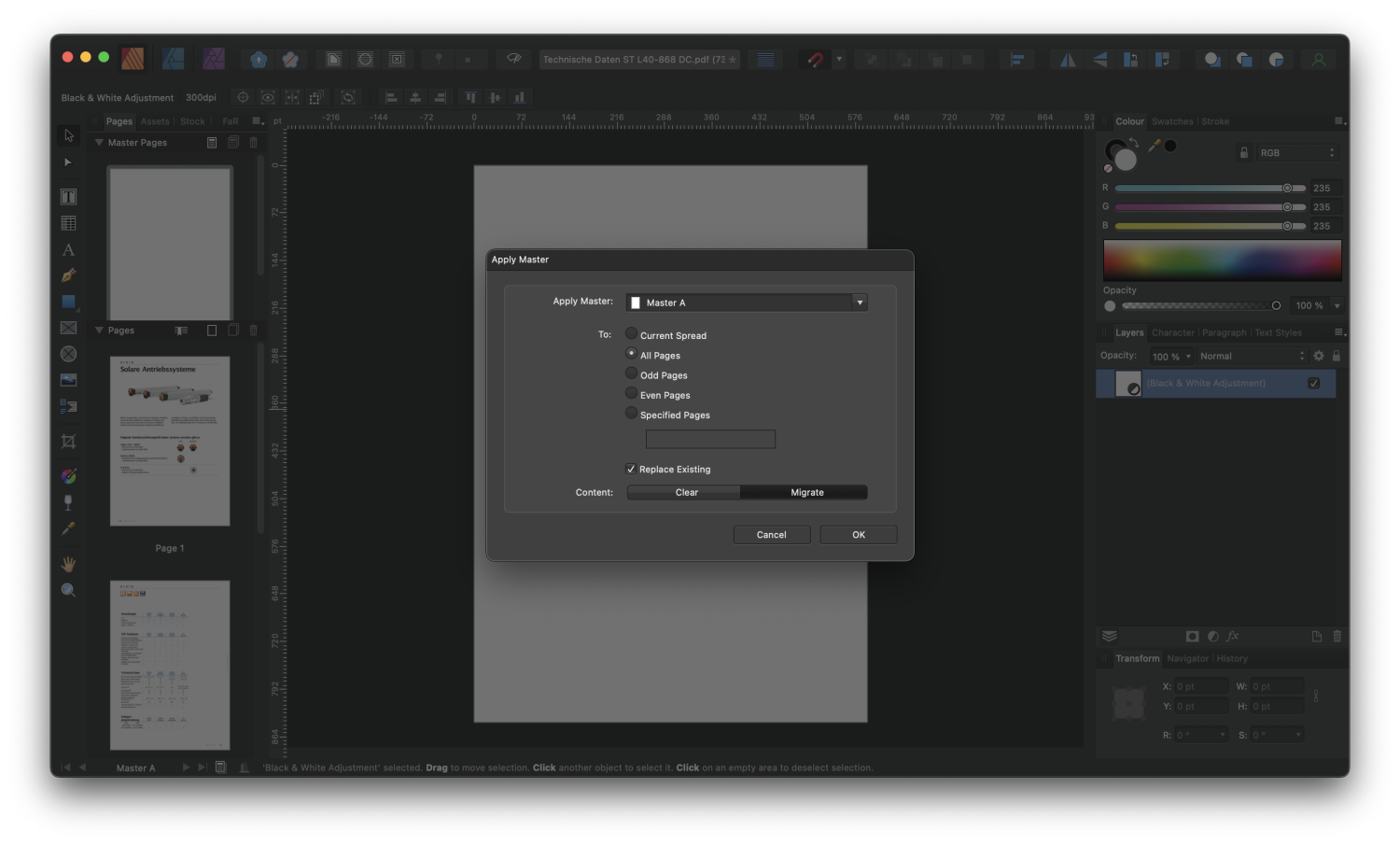
Task: Select the Artistic Text tool
Action: point(68,249)
